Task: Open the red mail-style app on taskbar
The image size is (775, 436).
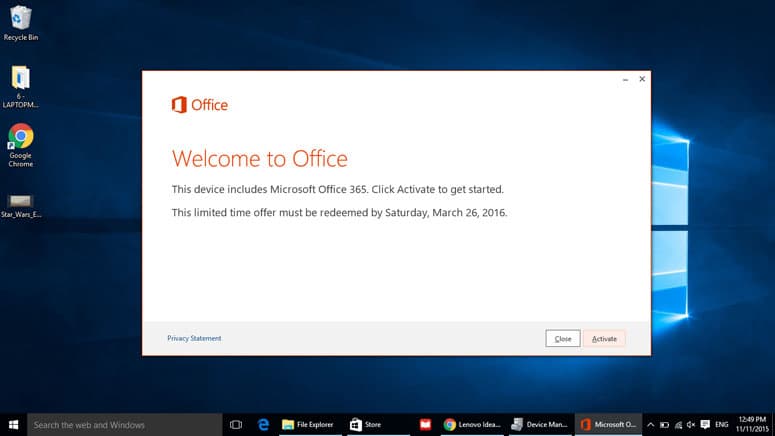Action: point(425,425)
